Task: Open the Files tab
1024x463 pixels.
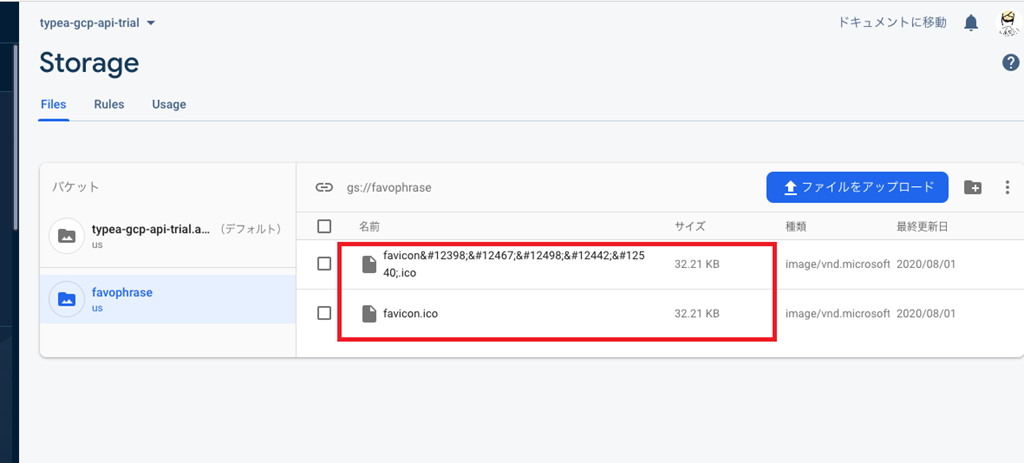Action: [x=53, y=104]
